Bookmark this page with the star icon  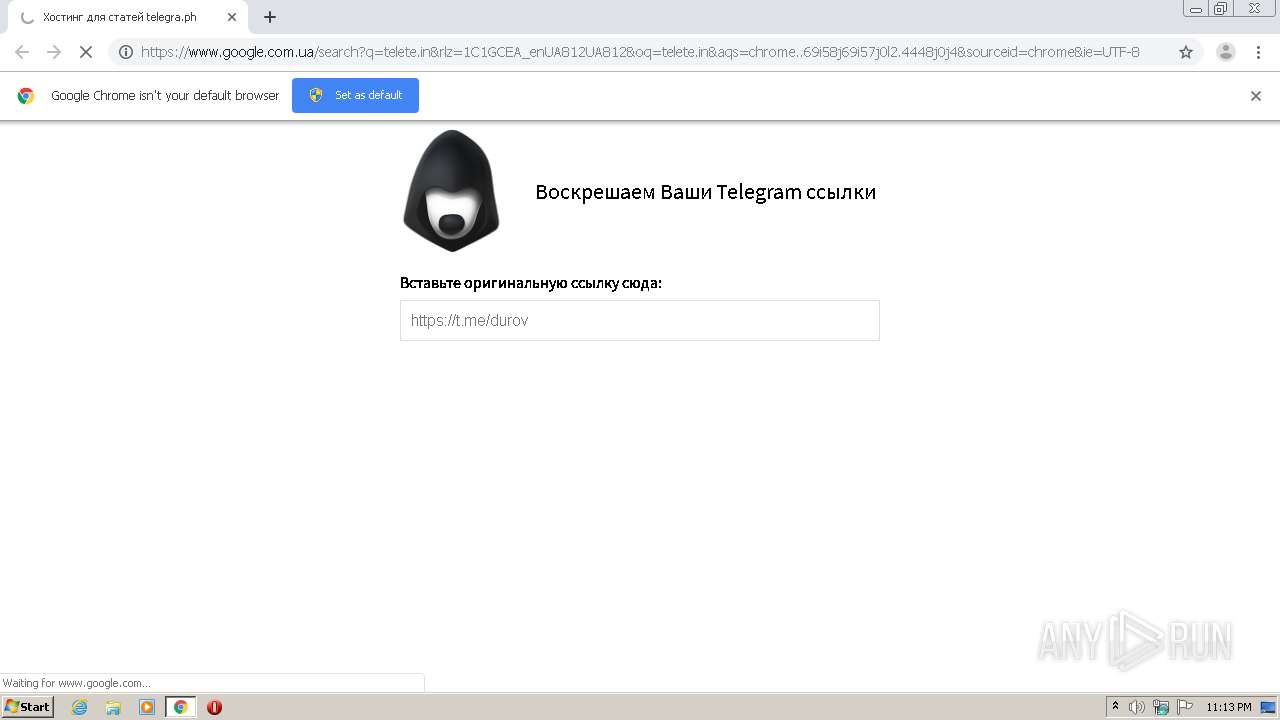click(x=1186, y=52)
